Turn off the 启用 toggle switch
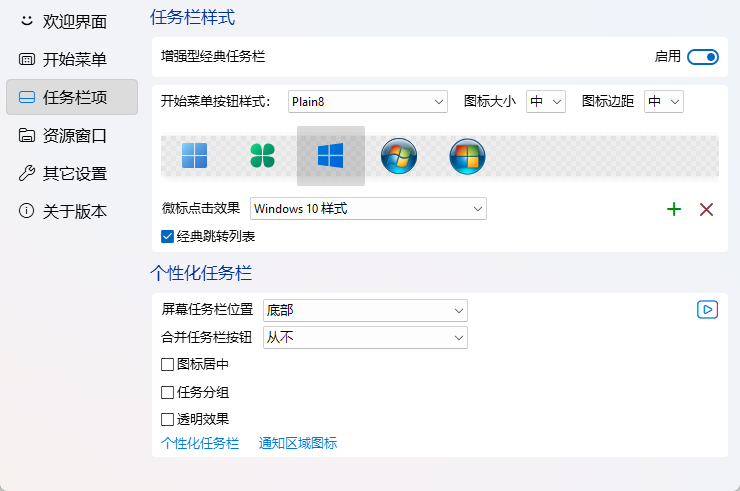The height and width of the screenshot is (491, 740). point(702,57)
